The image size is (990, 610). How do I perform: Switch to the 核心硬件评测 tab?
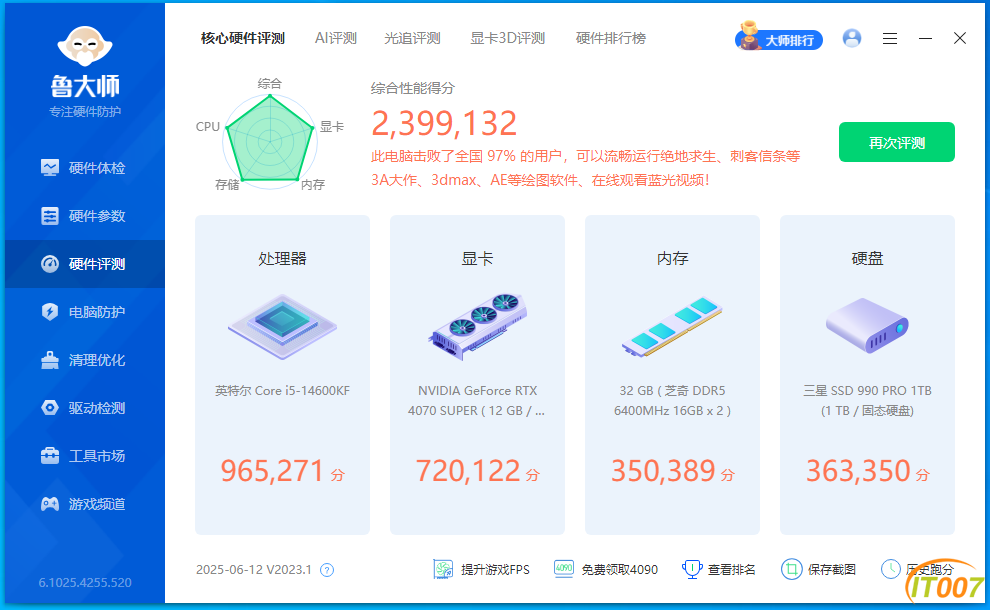tap(243, 39)
